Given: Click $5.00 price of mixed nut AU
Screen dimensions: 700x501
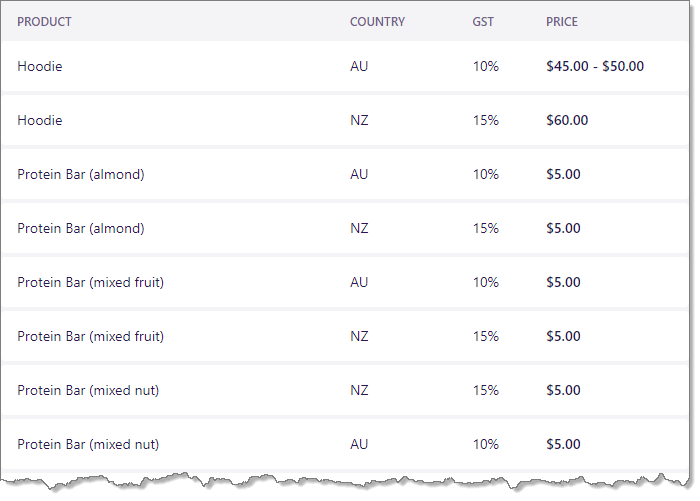Looking at the screenshot, I should click(563, 445).
